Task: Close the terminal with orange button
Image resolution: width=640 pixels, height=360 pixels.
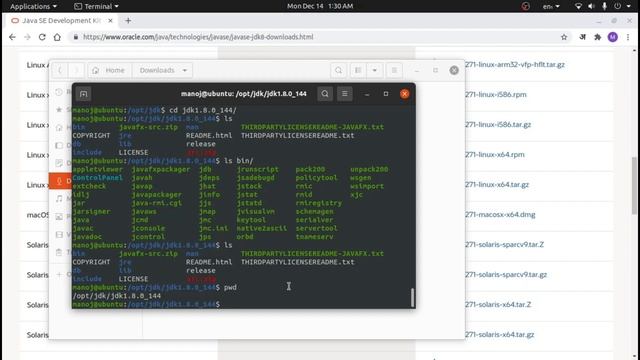Action: [x=404, y=94]
